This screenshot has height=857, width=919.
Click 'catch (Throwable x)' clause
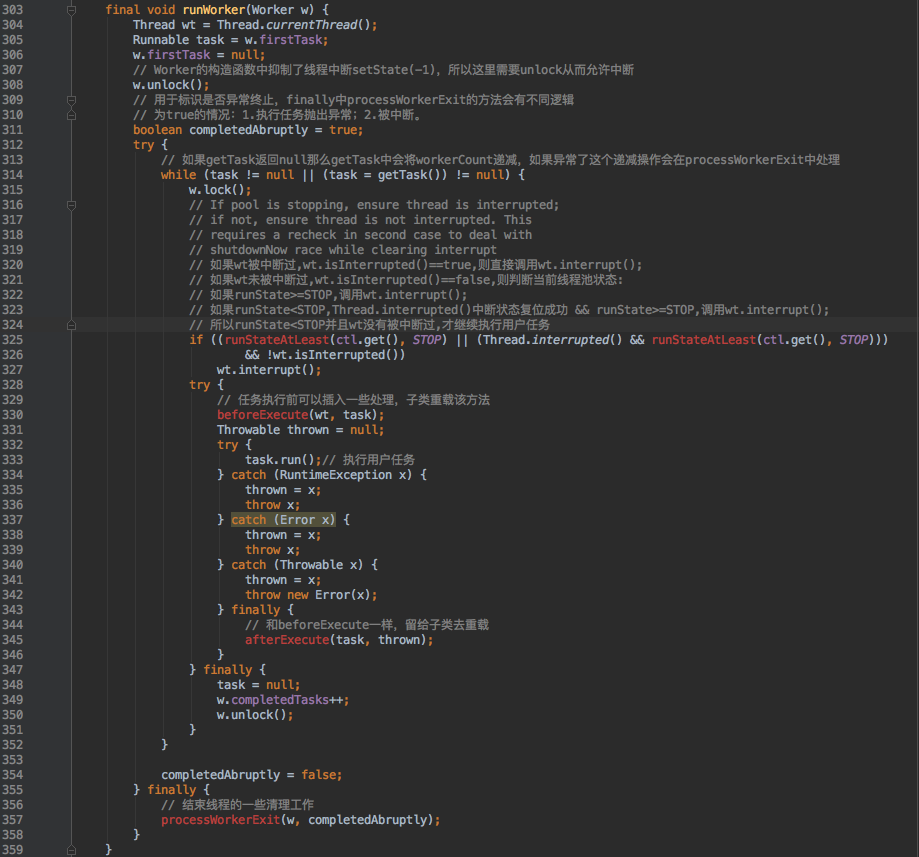(297, 565)
